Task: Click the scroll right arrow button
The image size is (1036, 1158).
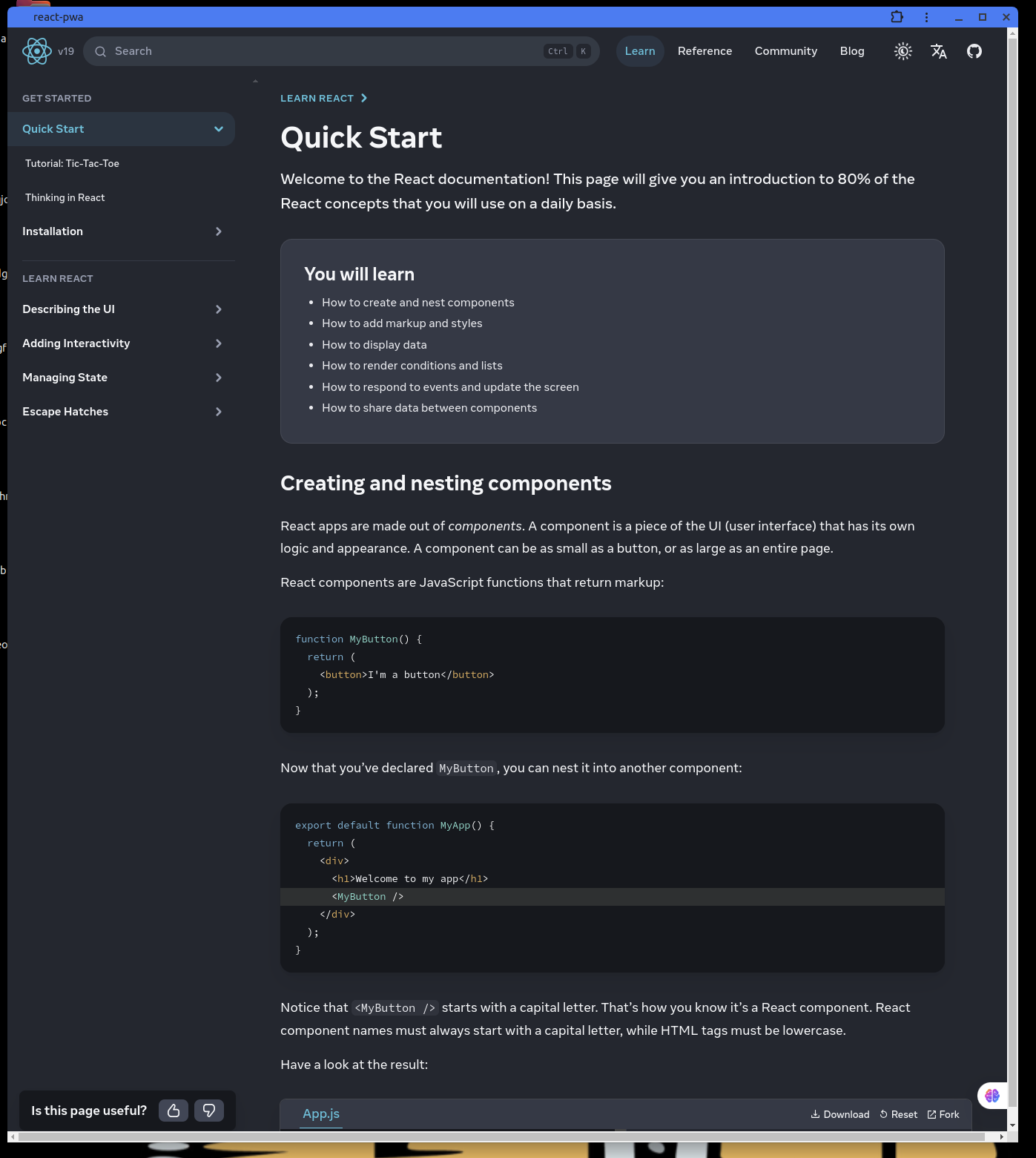Action: coord(1002,1136)
